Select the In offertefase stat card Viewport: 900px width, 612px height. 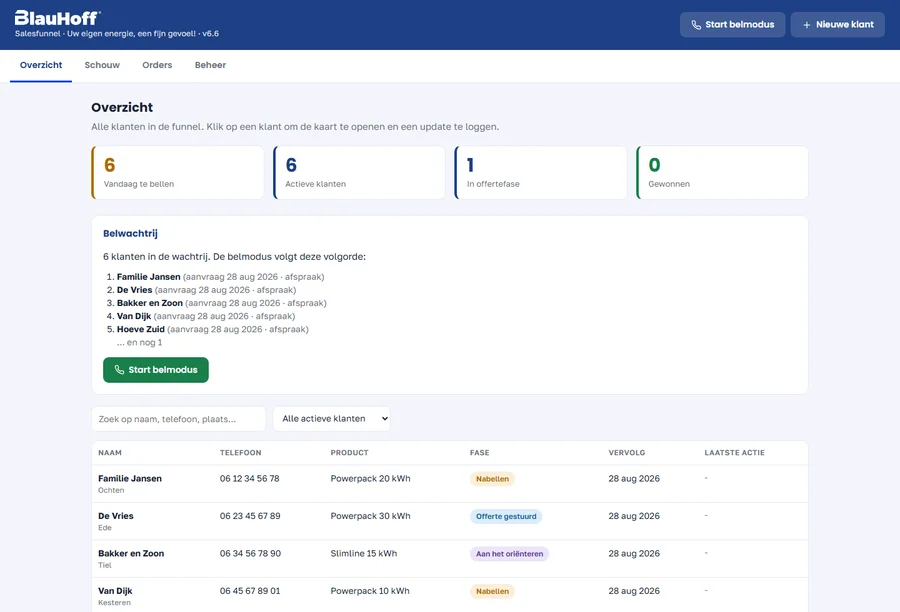click(x=541, y=173)
